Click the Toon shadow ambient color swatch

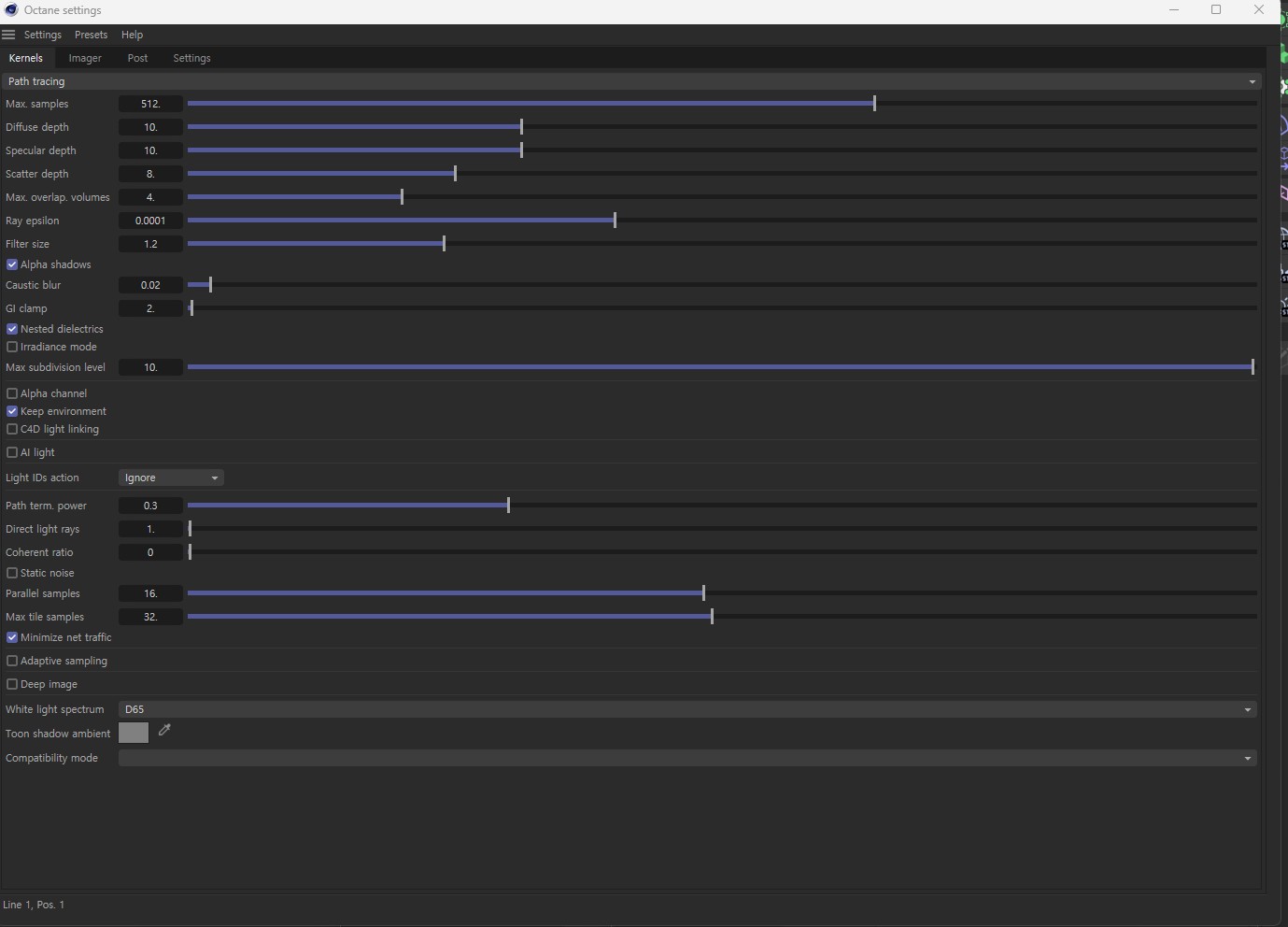tap(134, 733)
